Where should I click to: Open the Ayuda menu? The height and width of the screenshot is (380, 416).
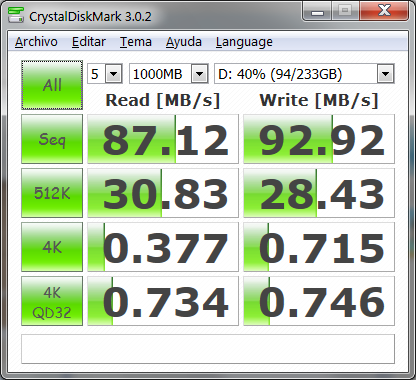(x=184, y=42)
